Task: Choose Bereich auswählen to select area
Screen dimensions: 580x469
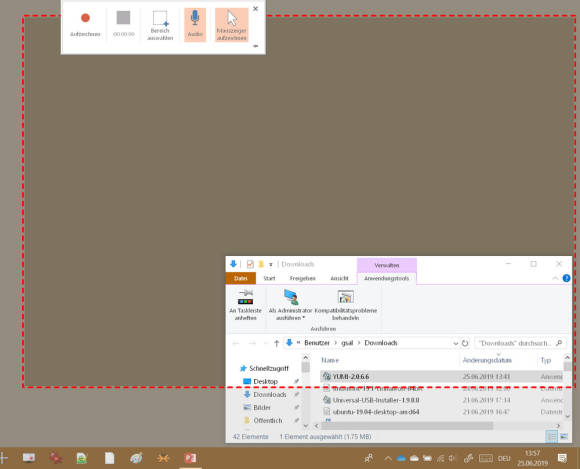Action: [x=160, y=25]
